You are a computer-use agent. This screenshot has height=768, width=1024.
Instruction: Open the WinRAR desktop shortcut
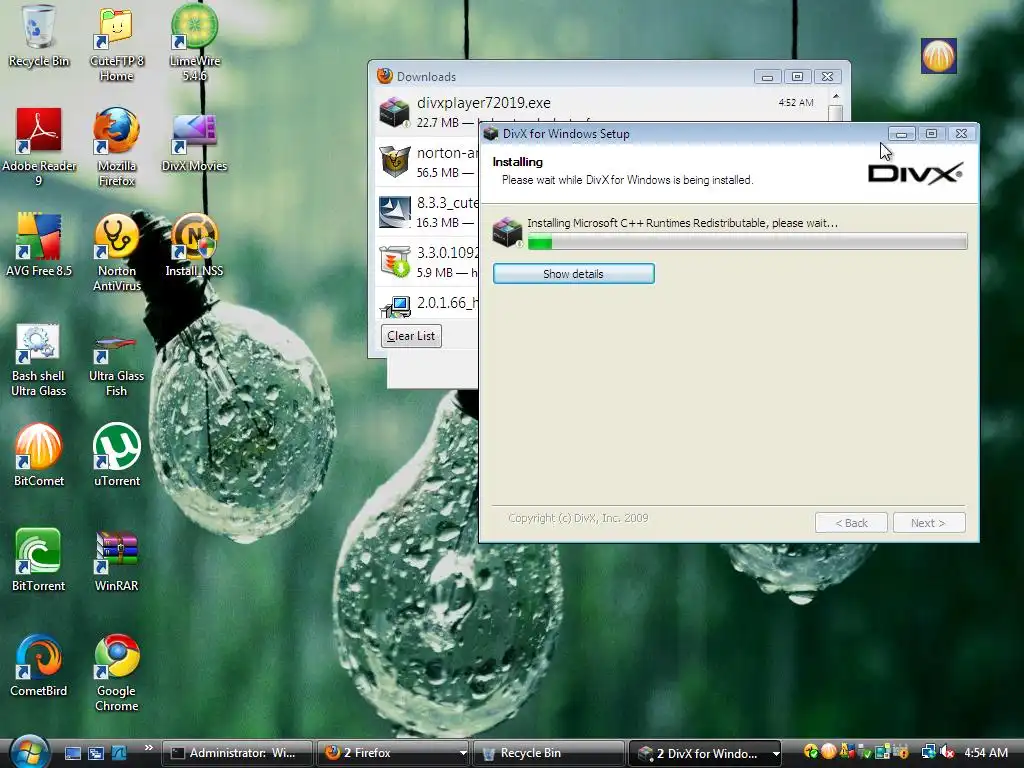[x=116, y=560]
